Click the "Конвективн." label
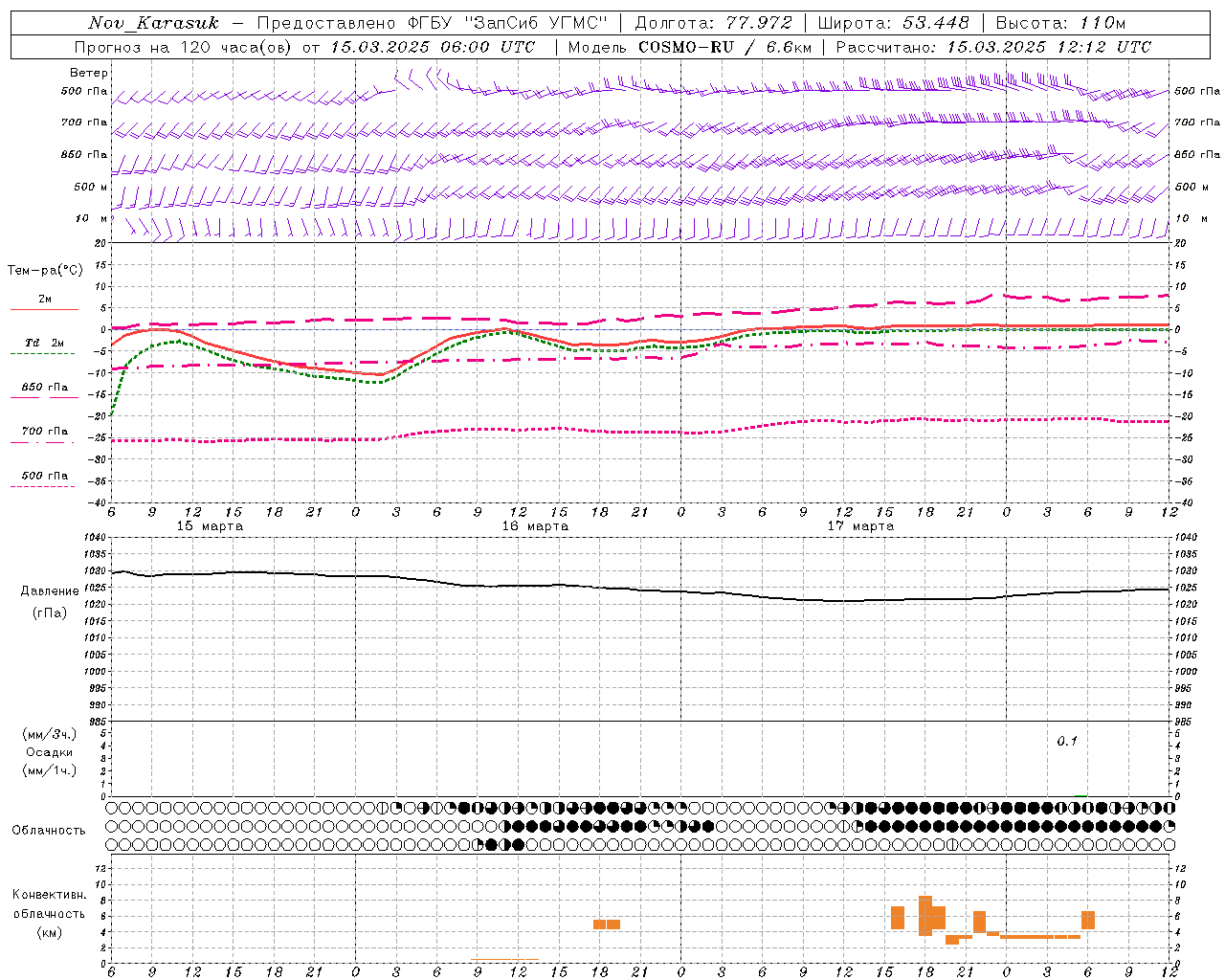Screen dimensions: 1225x980 pos(50,895)
